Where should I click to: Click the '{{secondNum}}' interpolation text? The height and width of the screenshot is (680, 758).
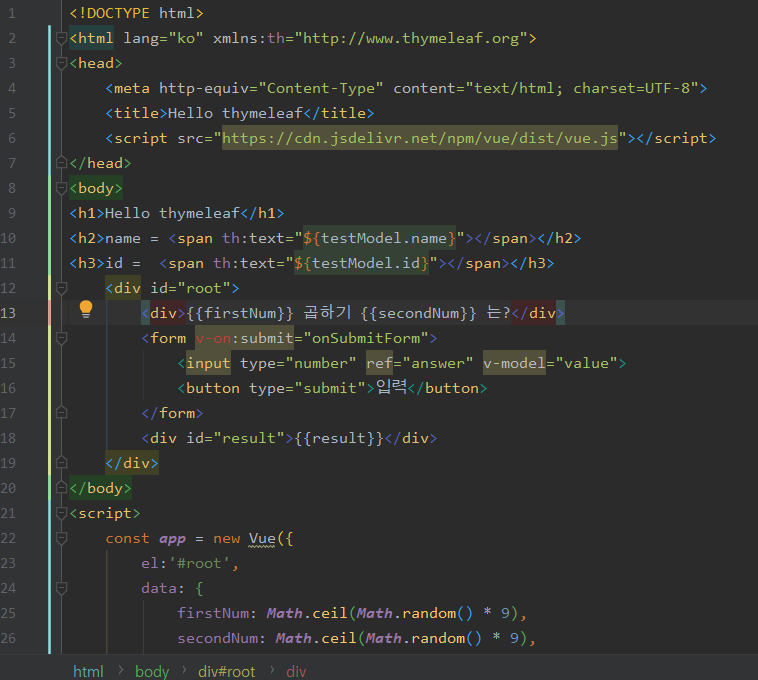tap(419, 313)
